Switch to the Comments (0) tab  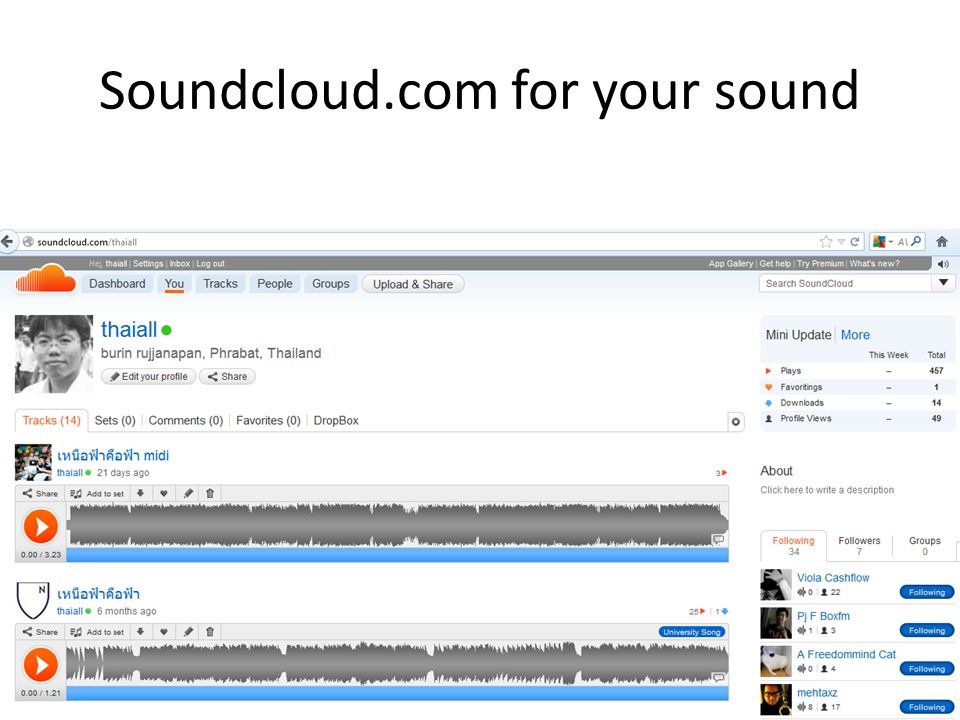click(186, 421)
